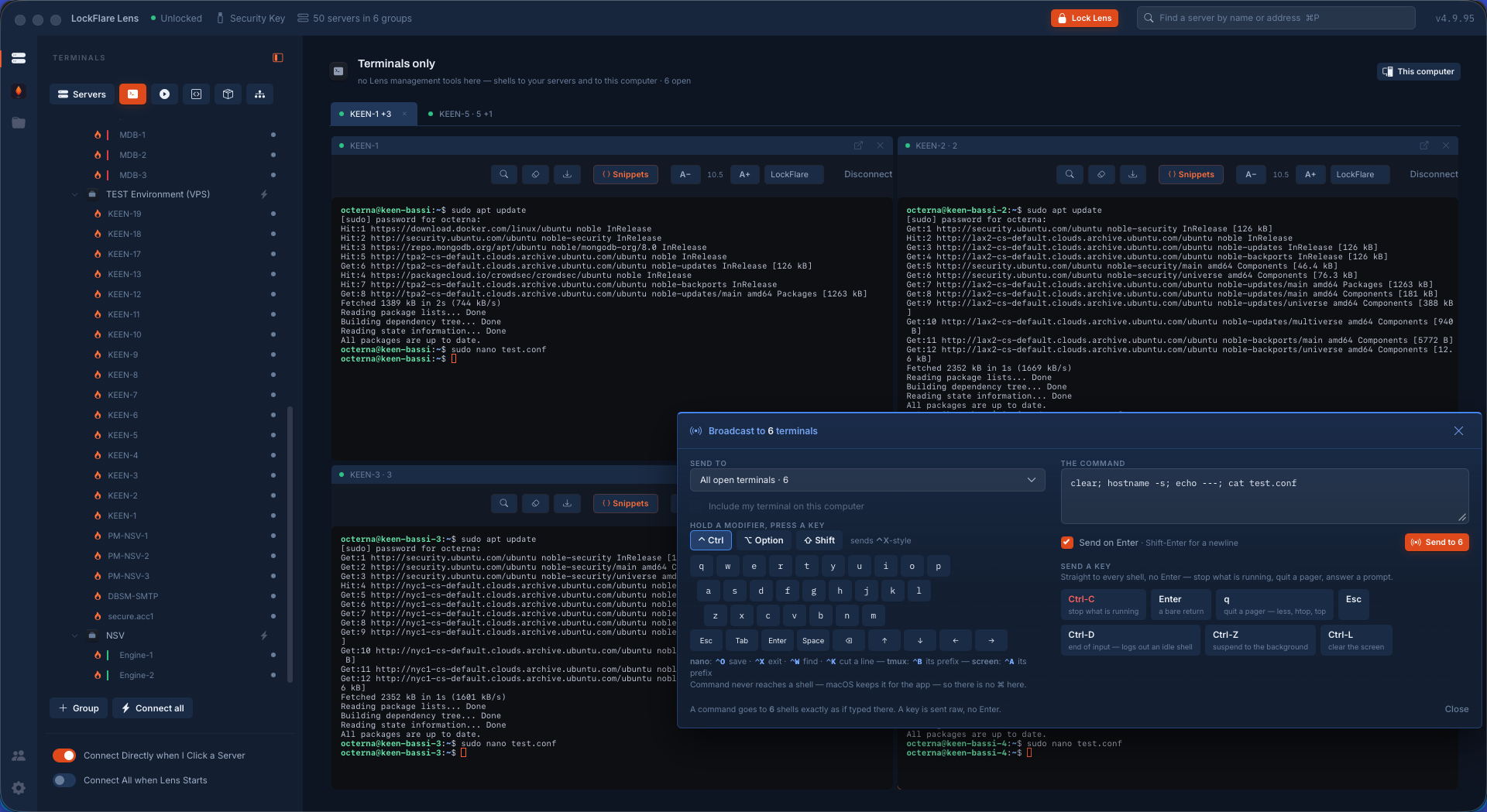Screen dimensions: 1487x812
Task: Pop out the KEEN-1 terminal window
Action: click(858, 146)
